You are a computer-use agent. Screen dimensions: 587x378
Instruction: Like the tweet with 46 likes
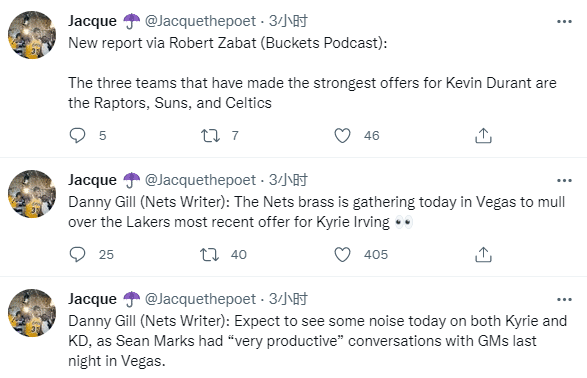click(342, 135)
